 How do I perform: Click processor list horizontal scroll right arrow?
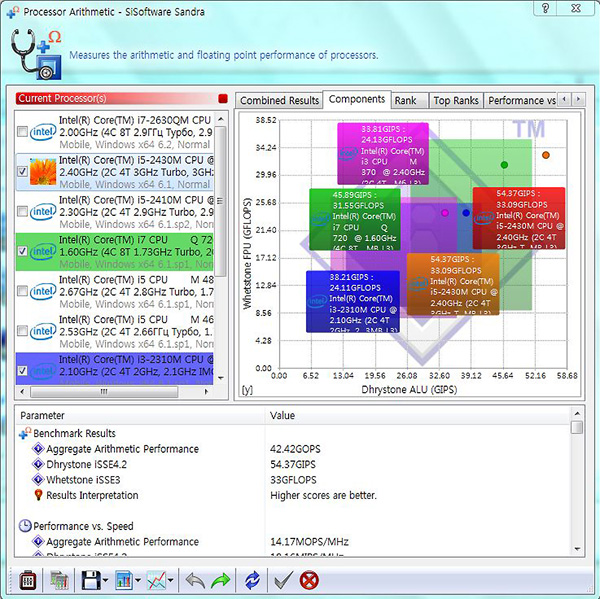206,392
